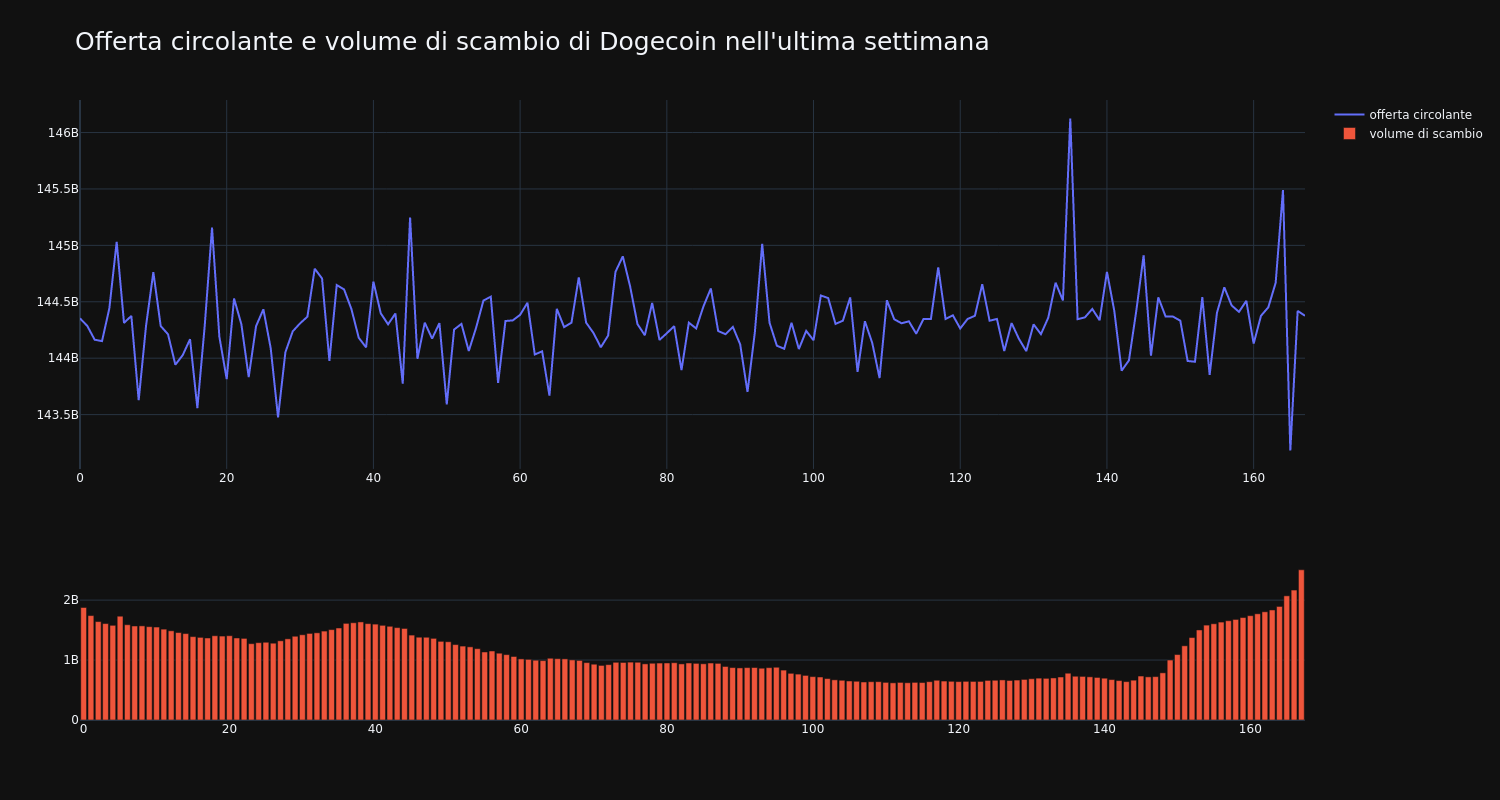This screenshot has height=800, width=1500.
Task: Click the 144B y-axis label
Action: click(x=63, y=358)
